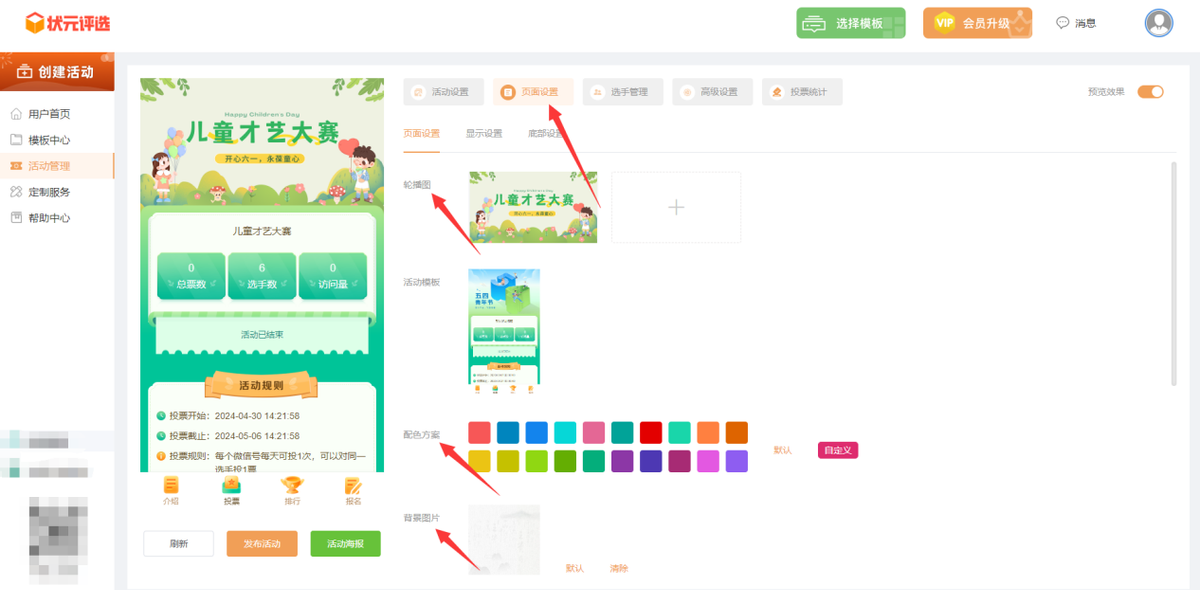Click the green 活动海报 button

point(345,544)
